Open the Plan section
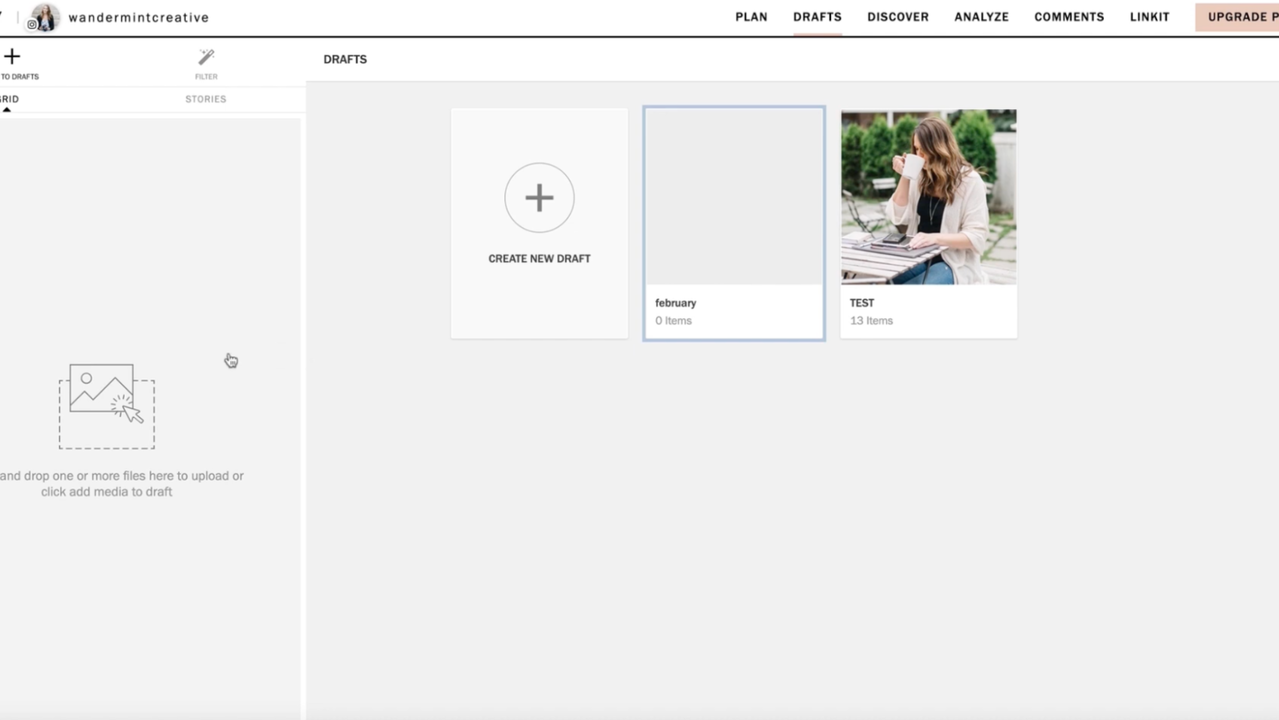 pos(751,17)
